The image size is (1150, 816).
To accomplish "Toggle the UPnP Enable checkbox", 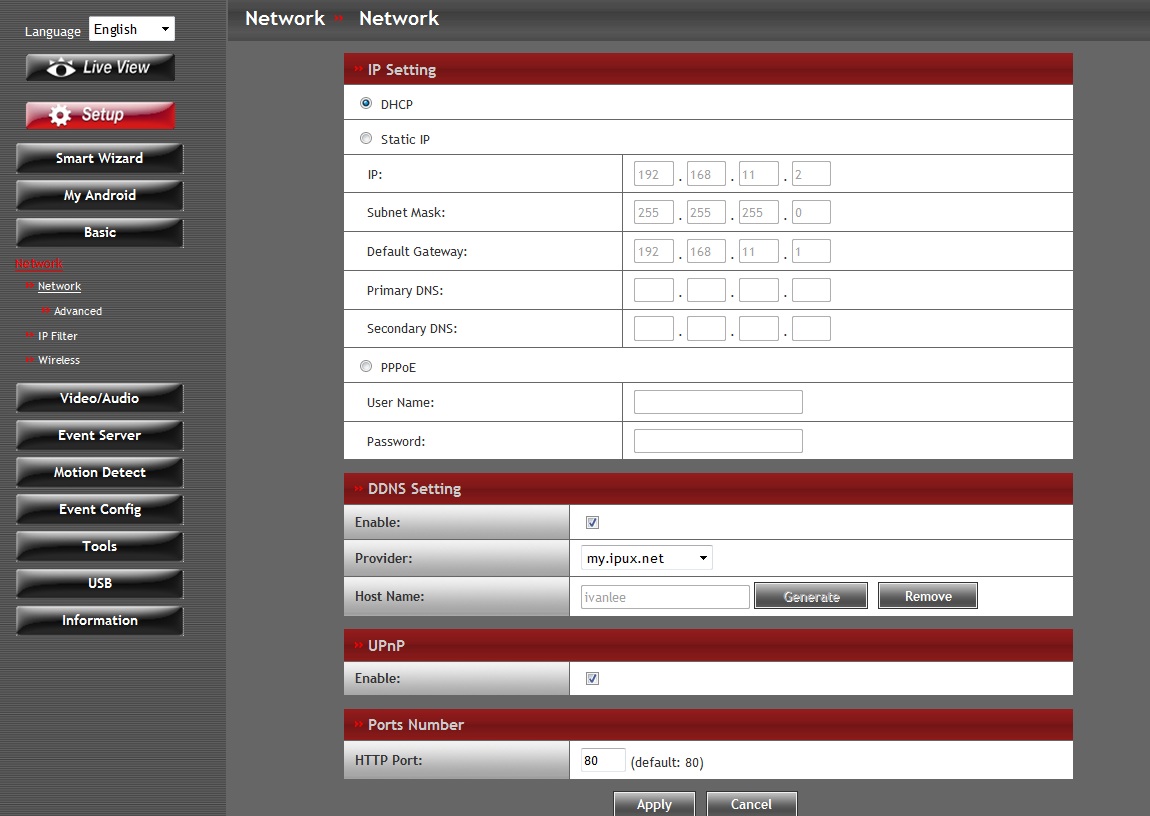I will click(593, 679).
